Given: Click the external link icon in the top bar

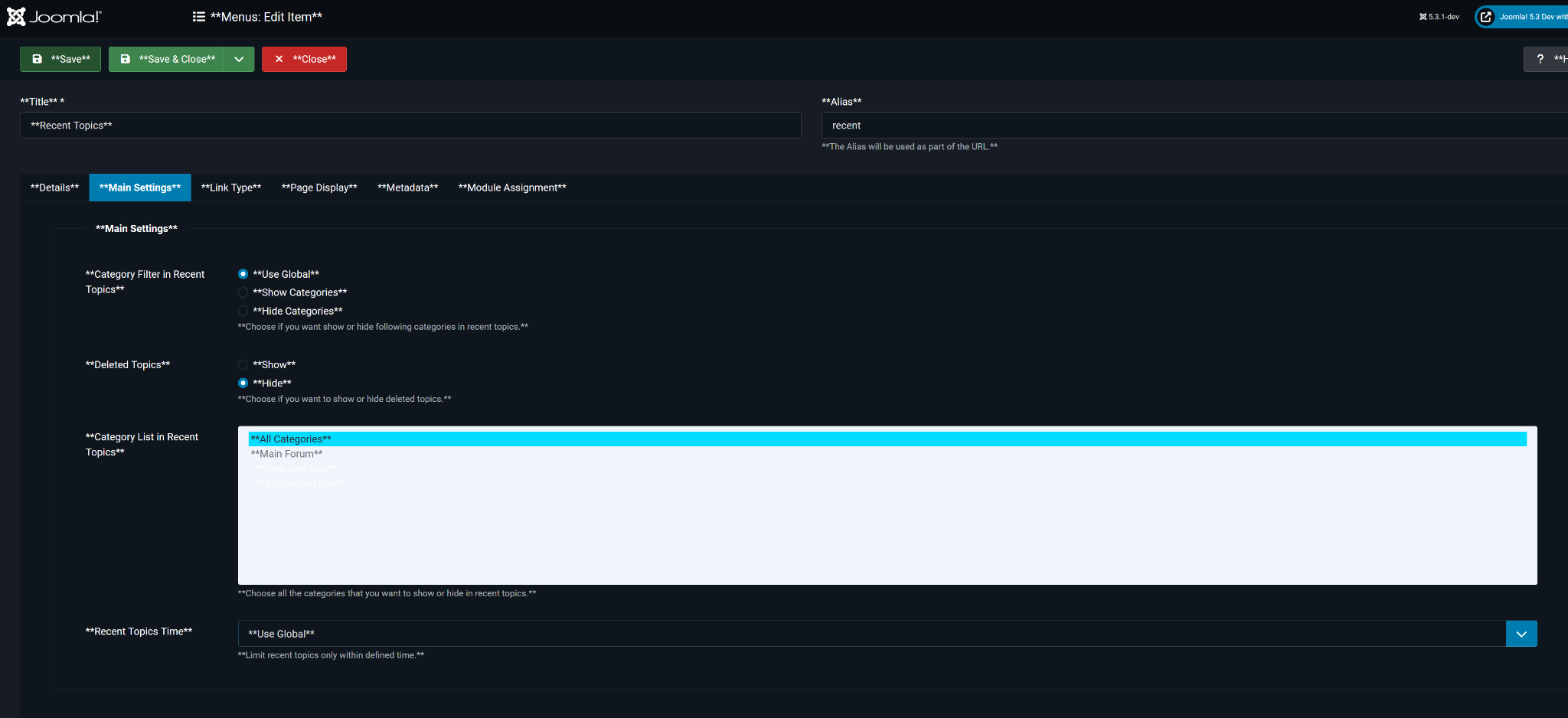Looking at the screenshot, I should [1485, 17].
